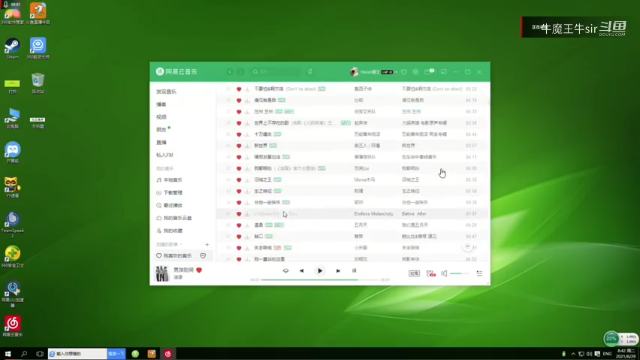Image resolution: width=640 pixels, height=360 pixels.
Task: Open the listen-together icon
Action: (x=431, y=273)
